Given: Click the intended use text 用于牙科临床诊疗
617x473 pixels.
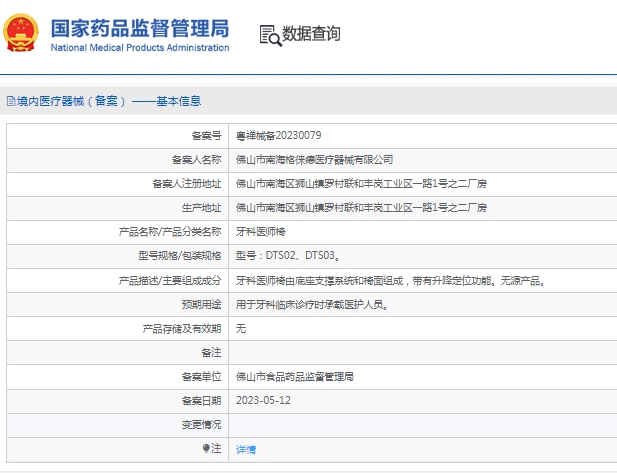Looking at the screenshot, I should point(312,305).
